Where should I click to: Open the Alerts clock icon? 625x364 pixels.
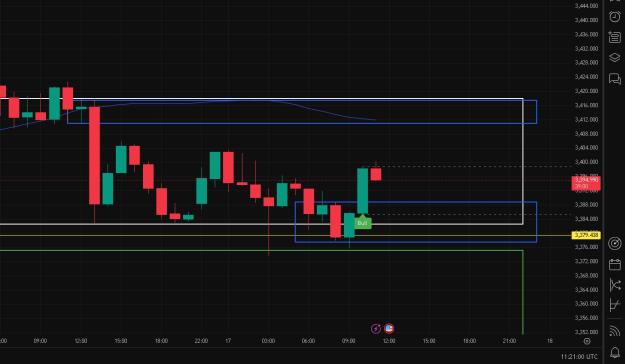tap(615, 17)
